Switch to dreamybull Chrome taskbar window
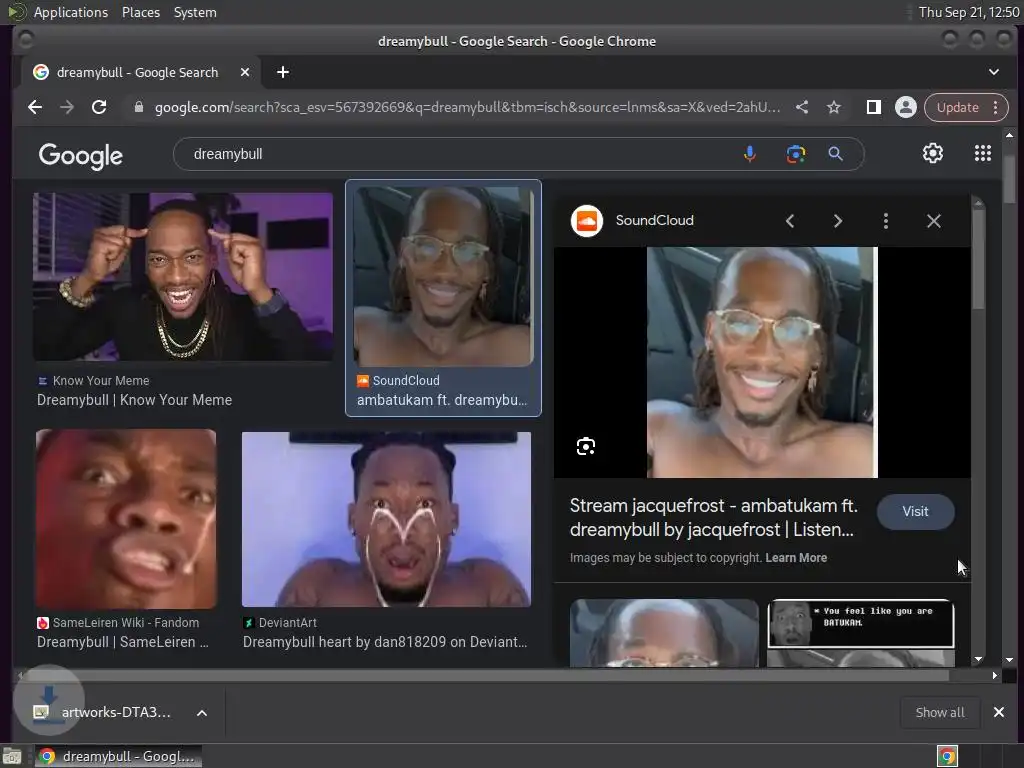Screen dimensions: 1024x768 pos(118,756)
